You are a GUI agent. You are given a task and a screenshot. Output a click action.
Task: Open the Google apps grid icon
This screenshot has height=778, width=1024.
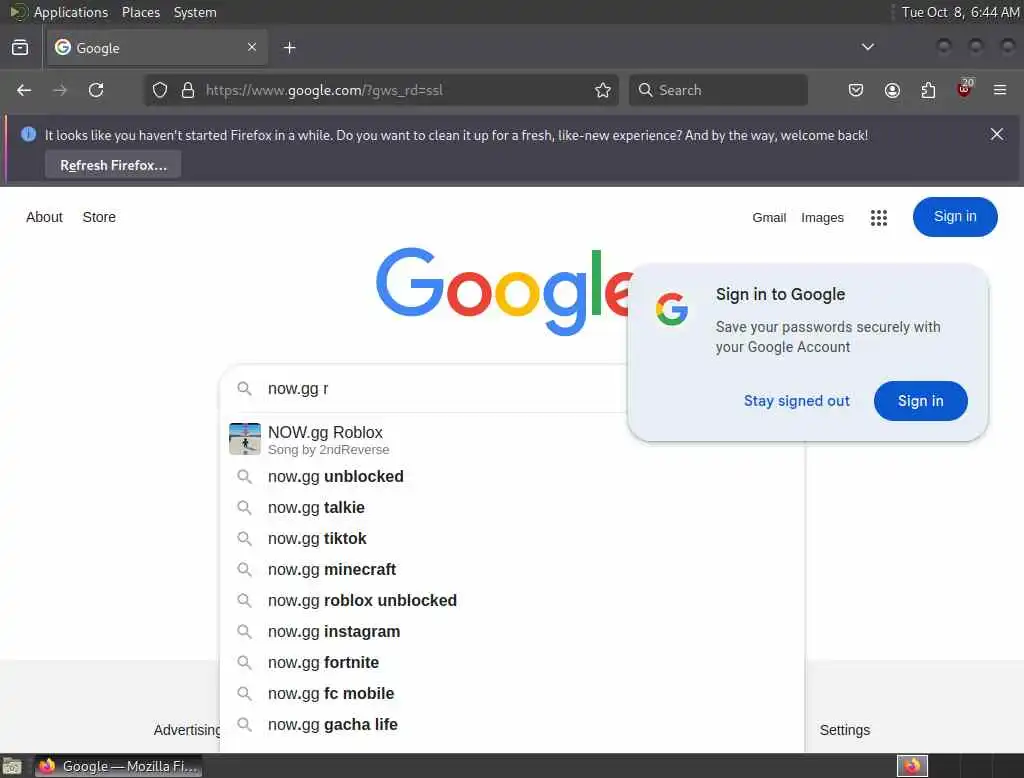tap(878, 218)
